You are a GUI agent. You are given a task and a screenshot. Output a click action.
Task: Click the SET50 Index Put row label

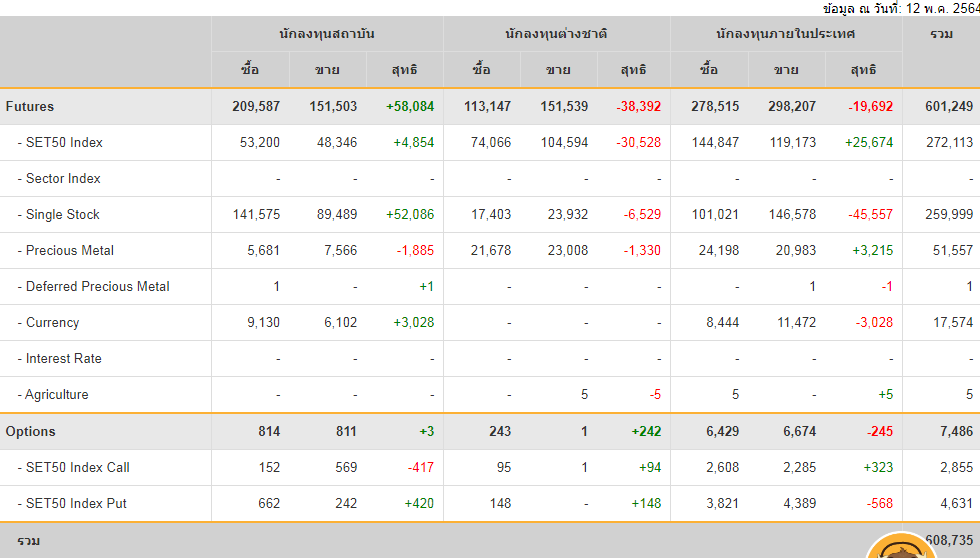click(x=76, y=503)
